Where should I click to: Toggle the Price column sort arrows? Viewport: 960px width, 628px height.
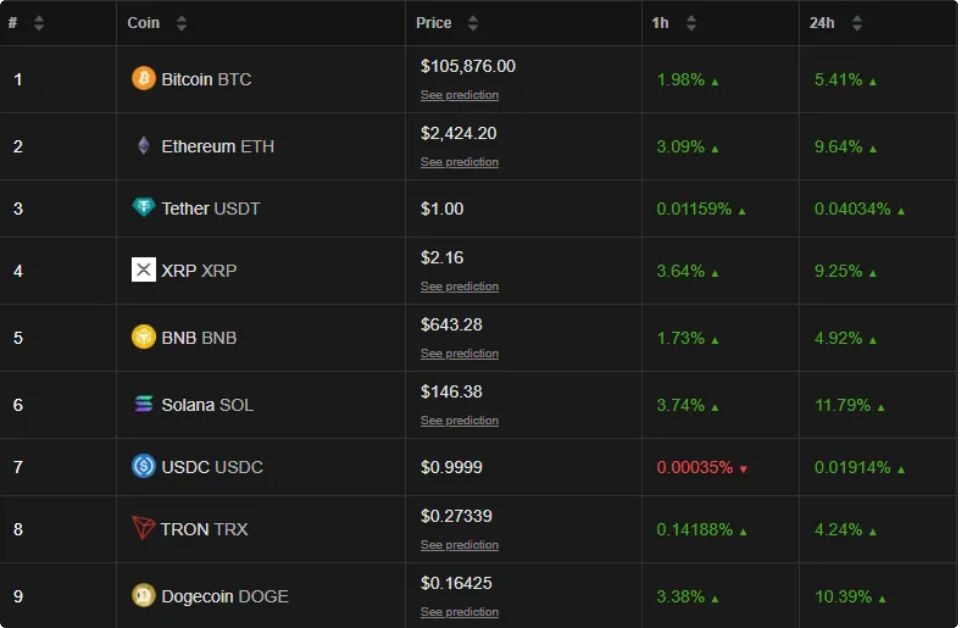tap(471, 22)
